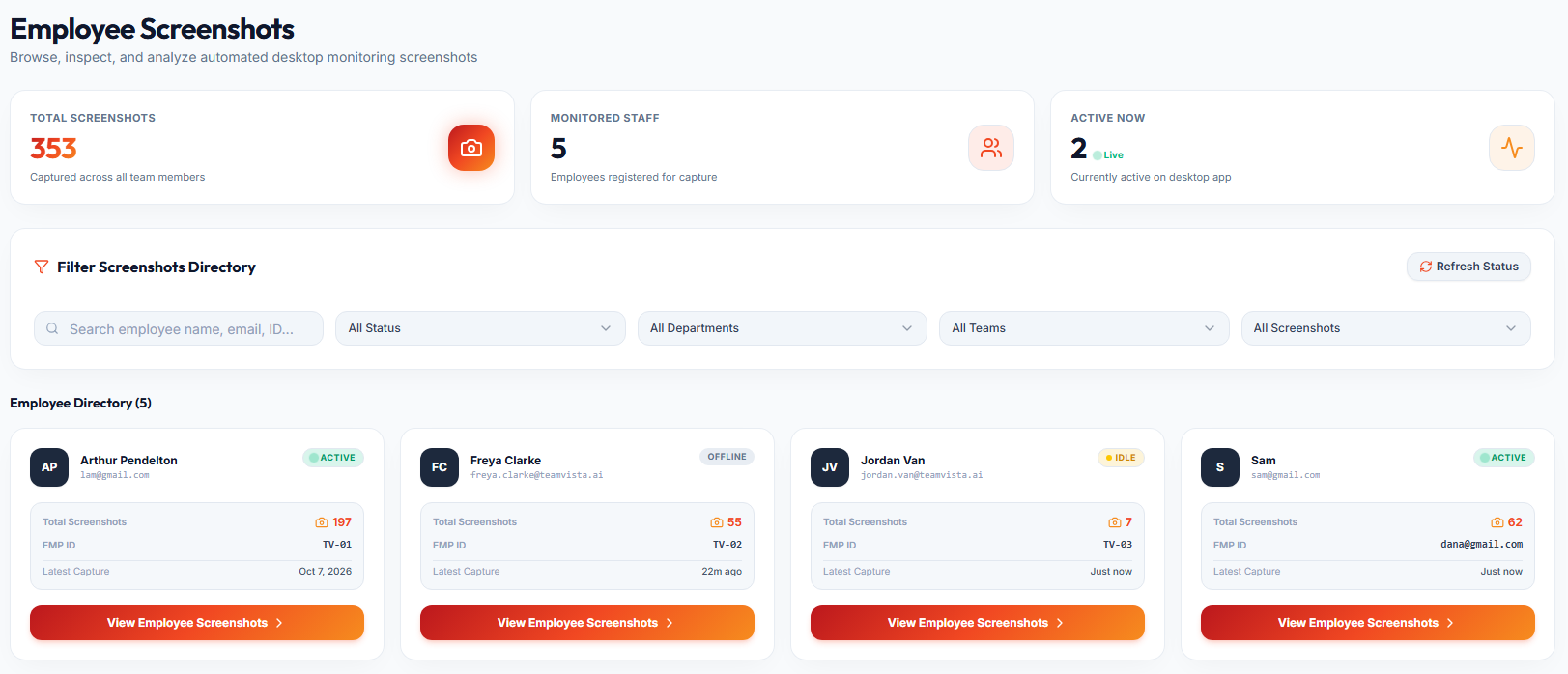Click the EMP ID value dana@gmail.com
This screenshot has height=674, width=1568.
click(1481, 545)
